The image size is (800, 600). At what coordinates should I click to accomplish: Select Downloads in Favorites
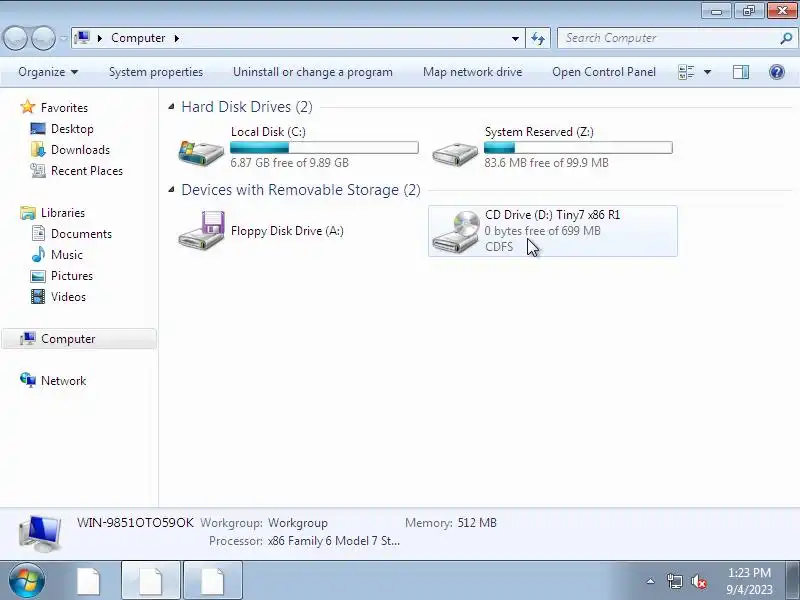80,149
